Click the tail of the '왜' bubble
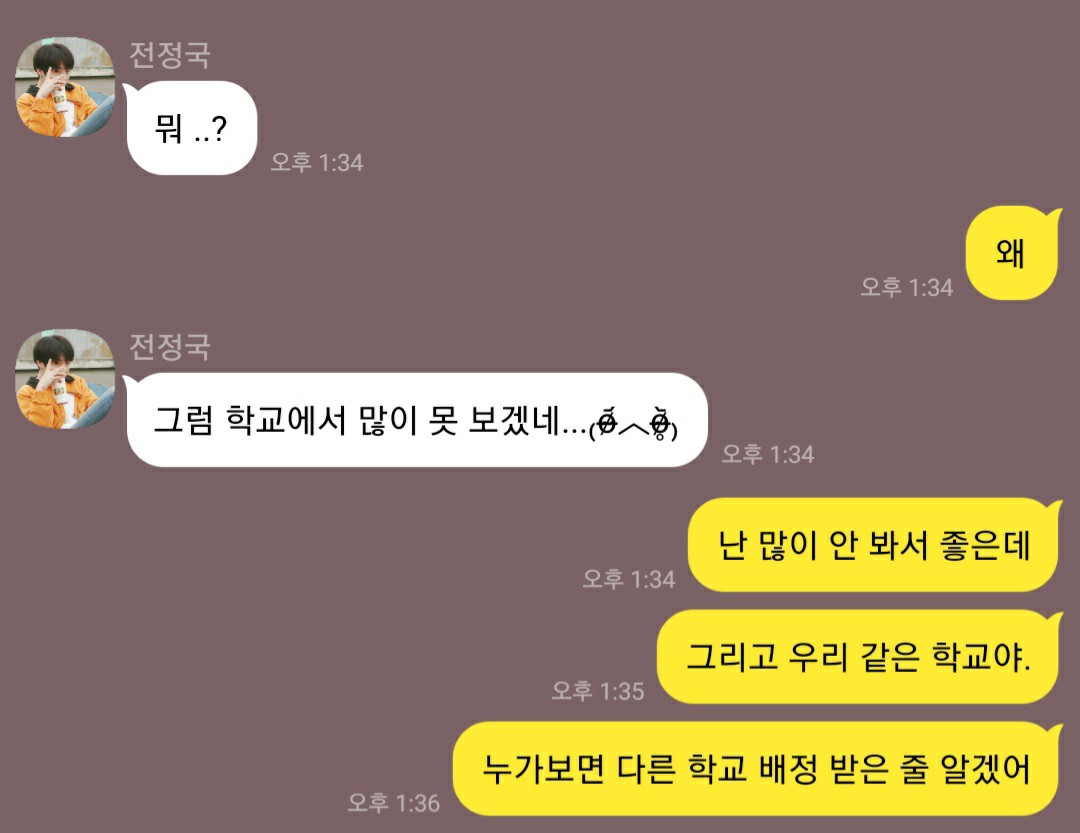Viewport: 1080px width, 833px height. tap(1055, 216)
